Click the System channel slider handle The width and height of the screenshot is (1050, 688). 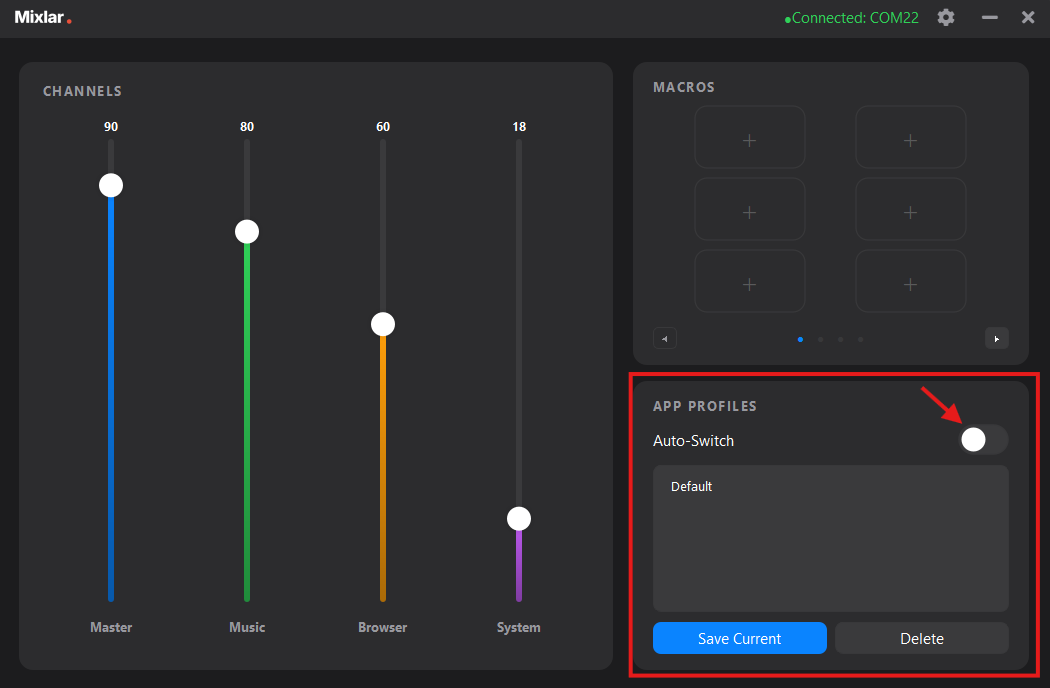pyautogui.click(x=518, y=518)
